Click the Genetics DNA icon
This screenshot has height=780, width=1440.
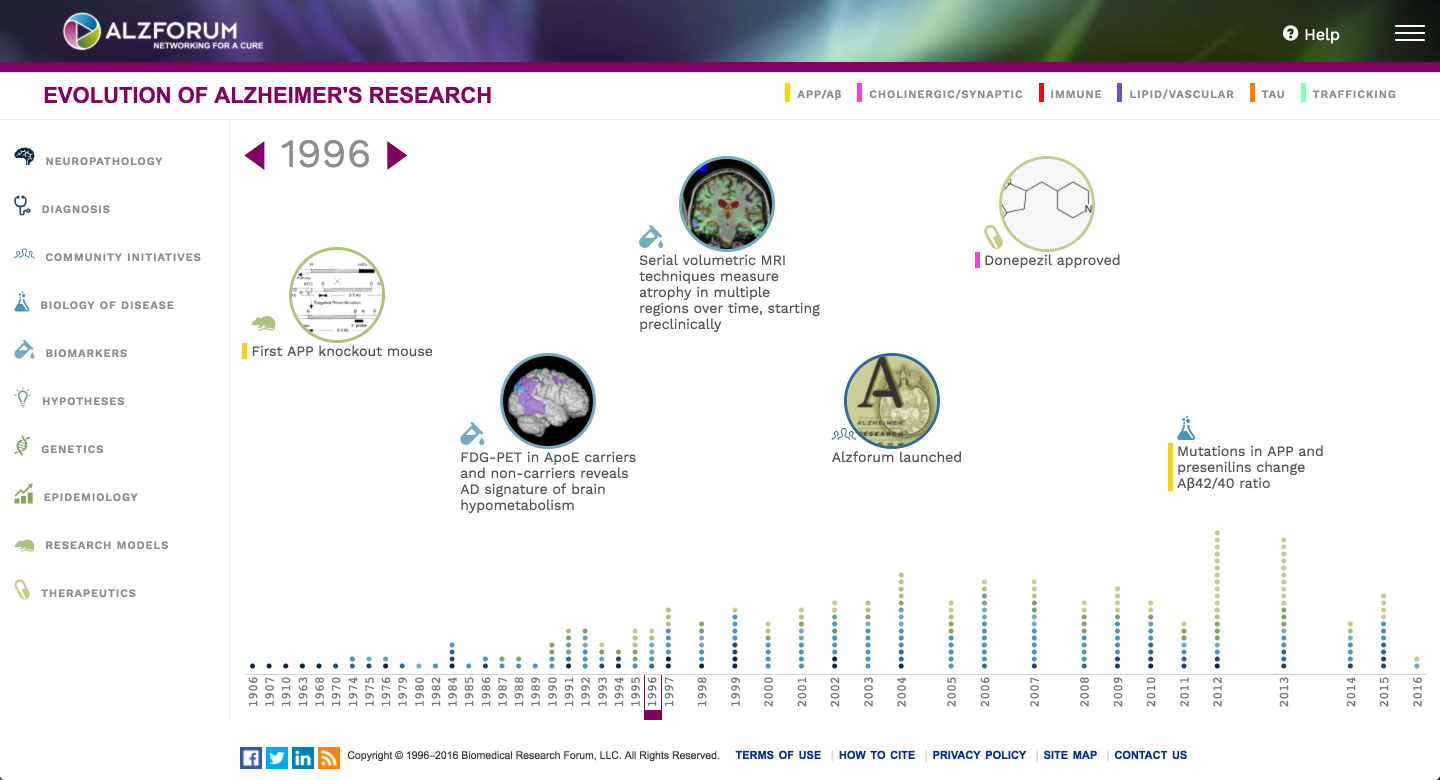click(x=22, y=446)
